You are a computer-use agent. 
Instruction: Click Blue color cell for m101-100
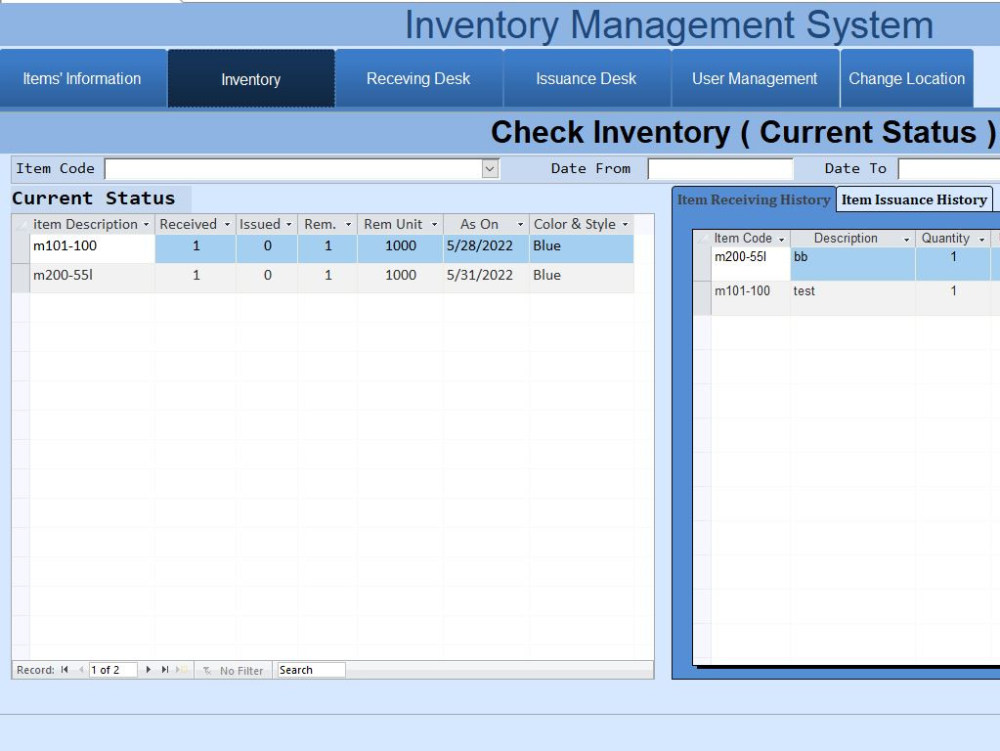(581, 249)
